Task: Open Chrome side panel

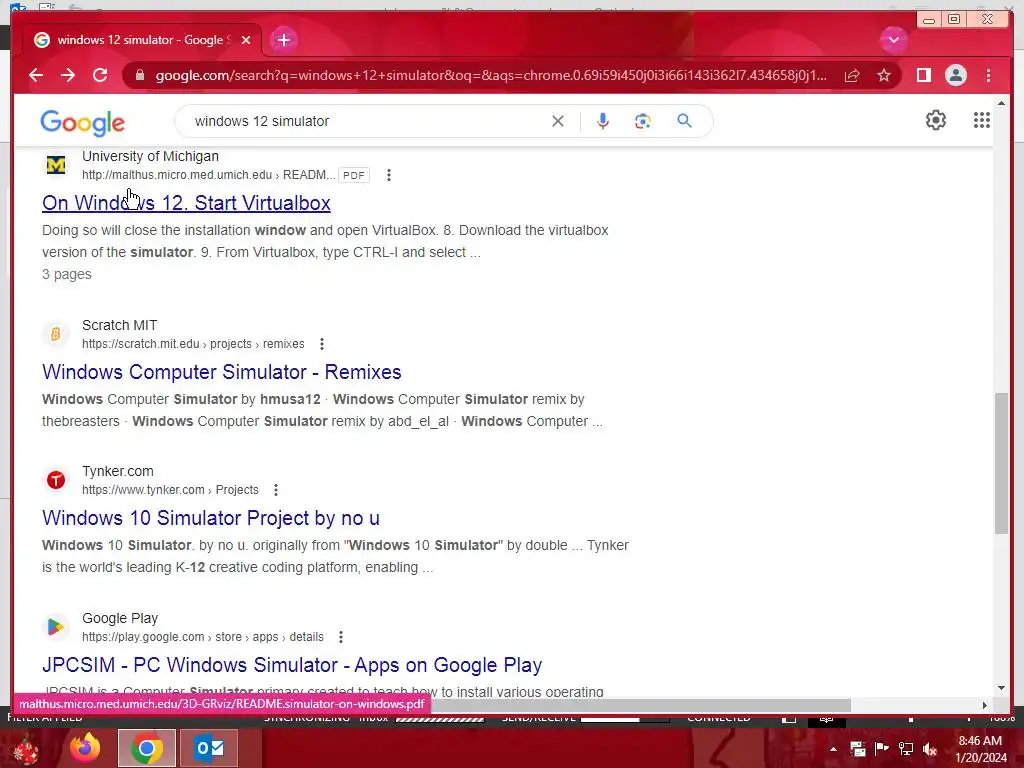Action: point(923,76)
